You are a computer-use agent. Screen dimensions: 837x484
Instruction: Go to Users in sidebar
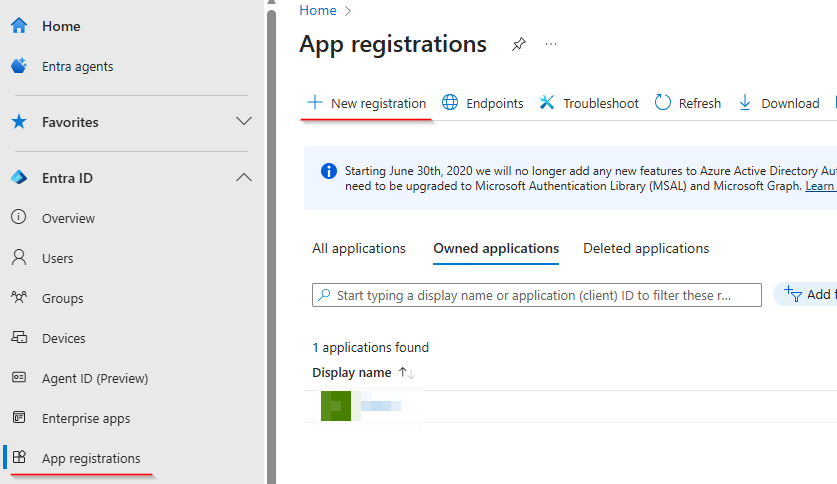58,258
